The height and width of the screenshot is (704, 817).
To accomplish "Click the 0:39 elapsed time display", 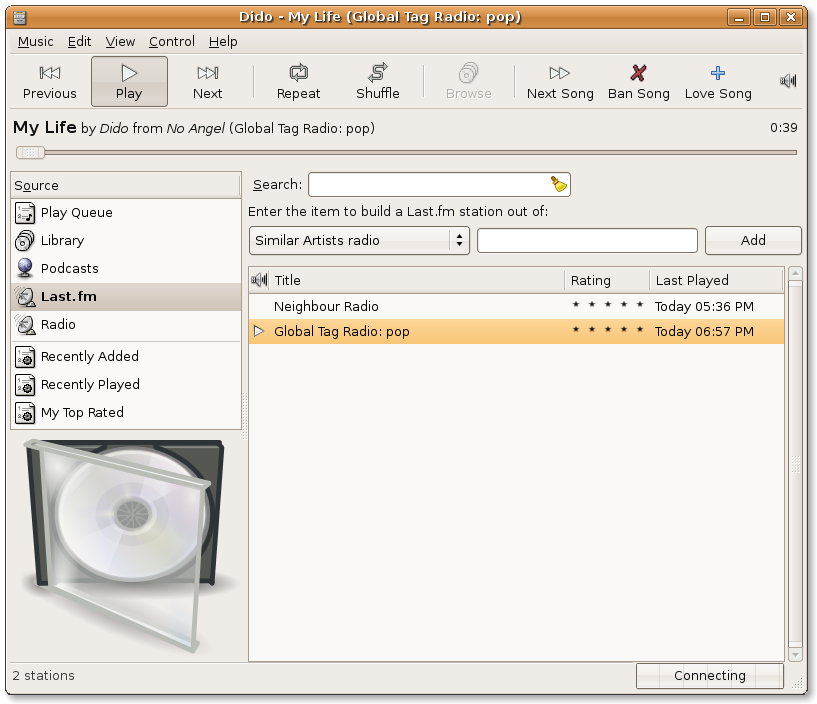I will (784, 128).
